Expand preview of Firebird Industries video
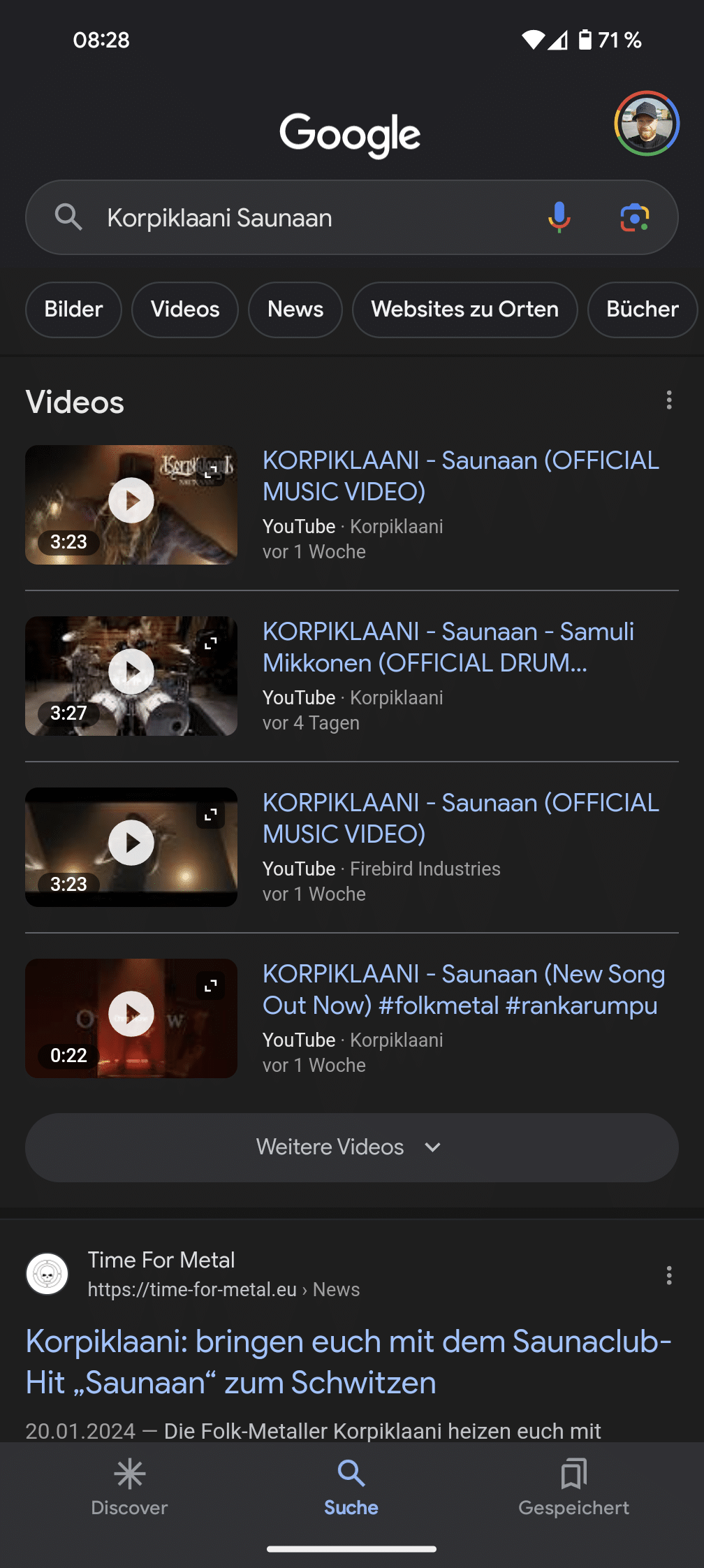Image resolution: width=704 pixels, height=1568 pixels. click(211, 815)
